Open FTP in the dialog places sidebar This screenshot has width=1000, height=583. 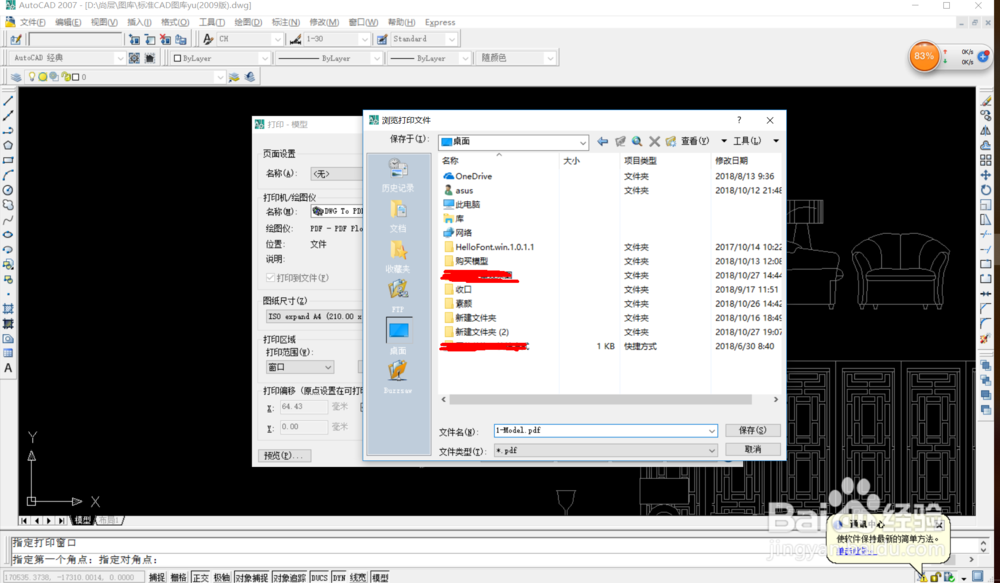coord(398,297)
